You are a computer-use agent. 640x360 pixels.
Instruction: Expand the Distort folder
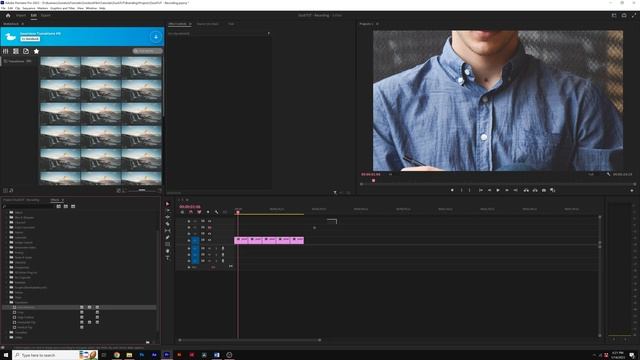pos(6,232)
